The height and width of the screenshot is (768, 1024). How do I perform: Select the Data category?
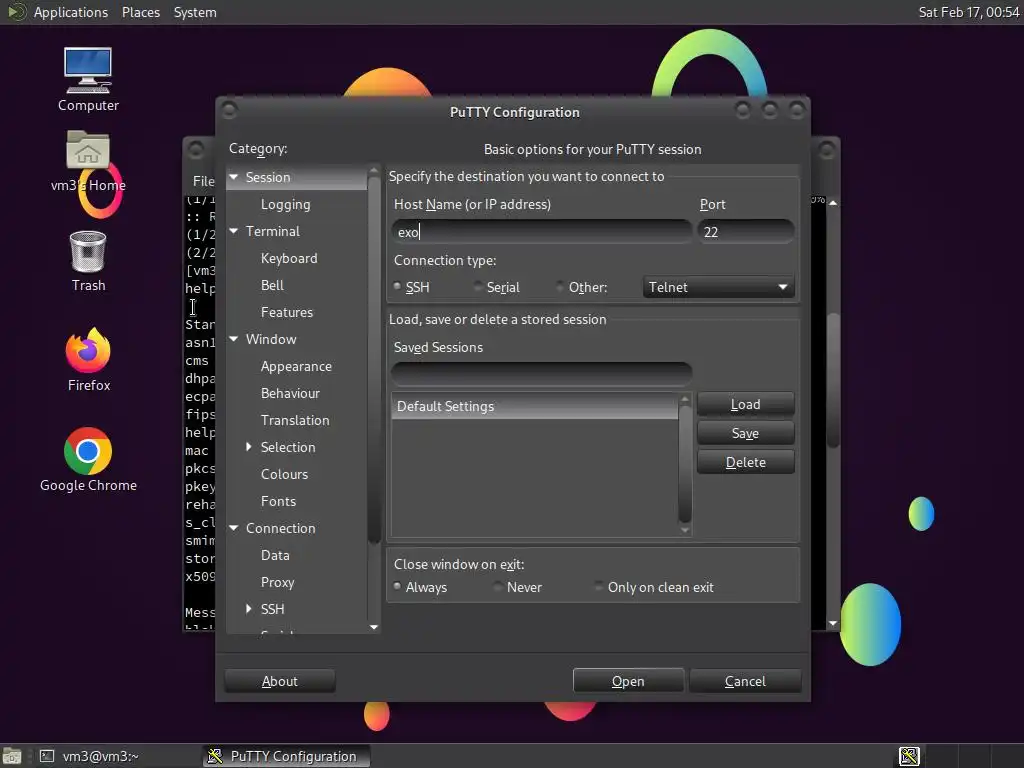(275, 555)
